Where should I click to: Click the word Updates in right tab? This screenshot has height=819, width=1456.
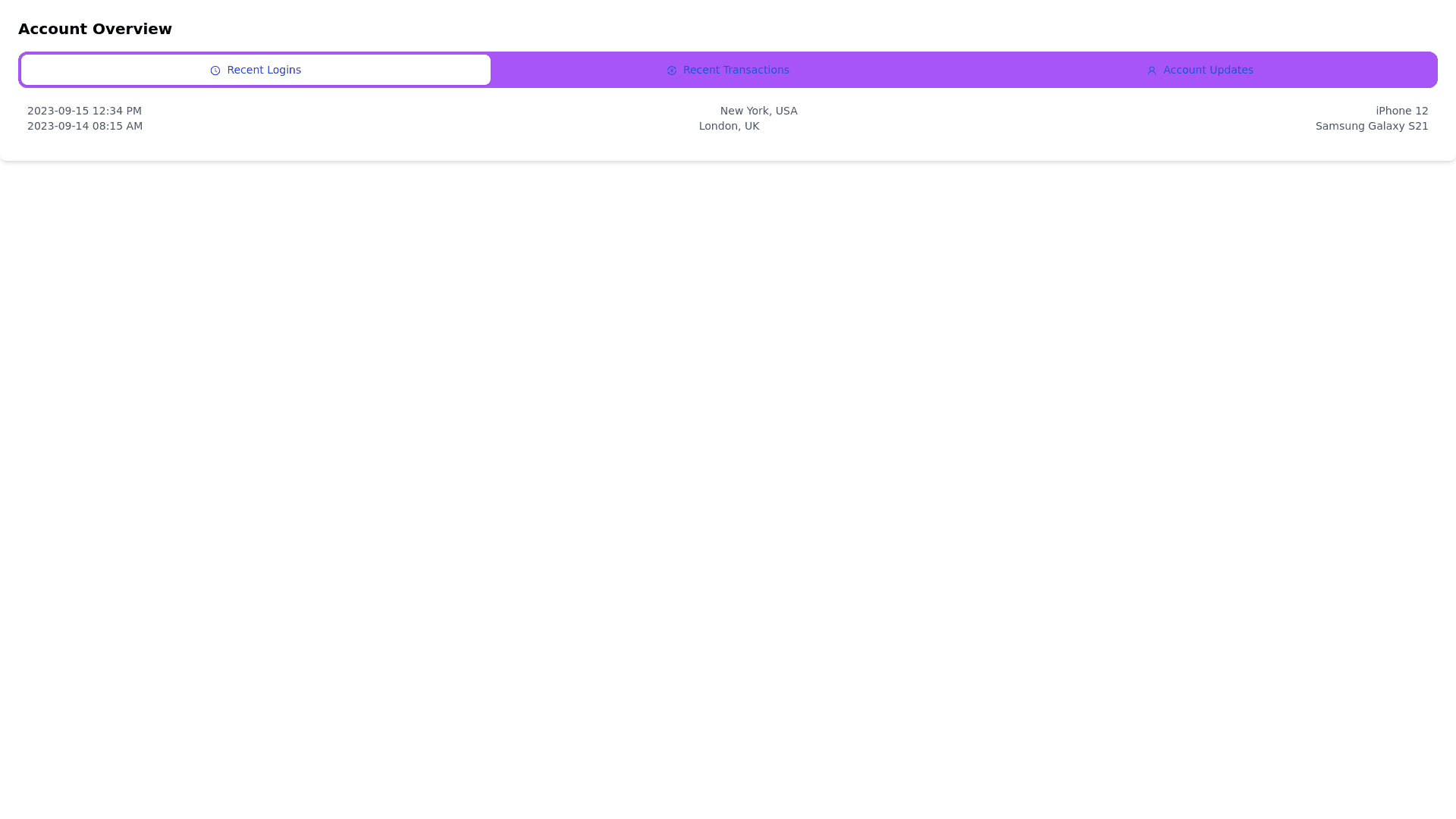click(1230, 70)
